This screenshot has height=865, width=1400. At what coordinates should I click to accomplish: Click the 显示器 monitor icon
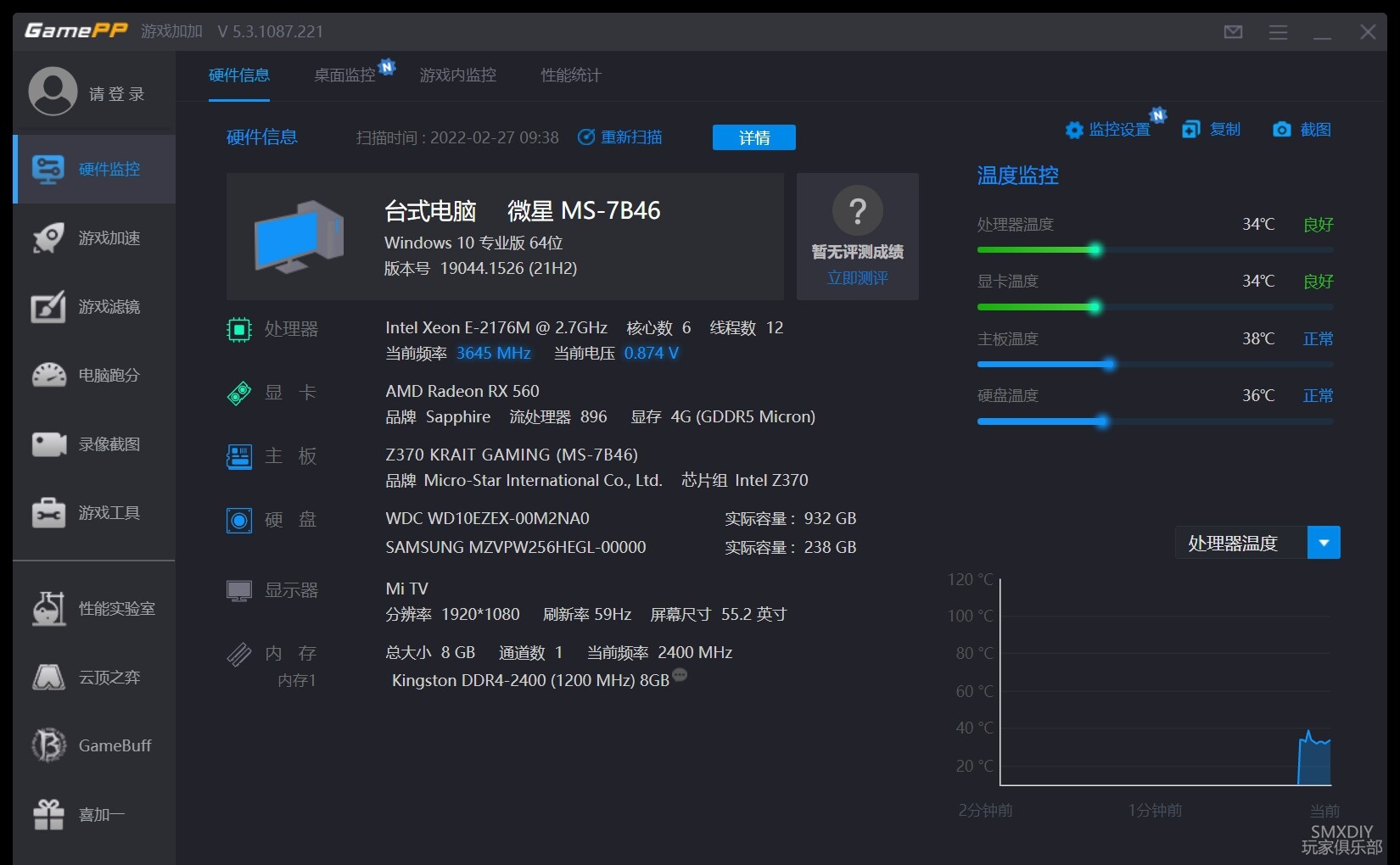(239, 590)
